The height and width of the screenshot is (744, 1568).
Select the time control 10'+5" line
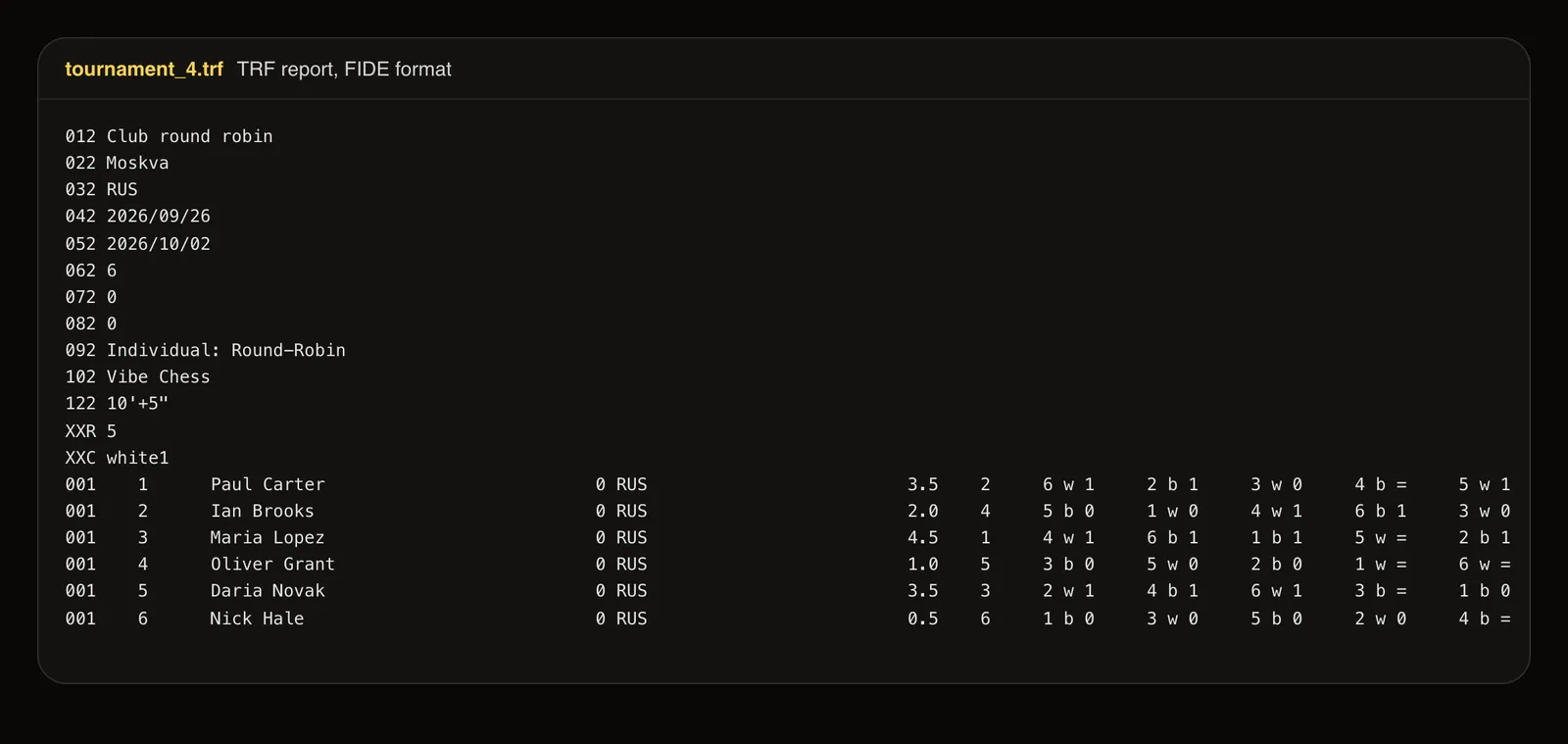pyautogui.click(x=118, y=403)
